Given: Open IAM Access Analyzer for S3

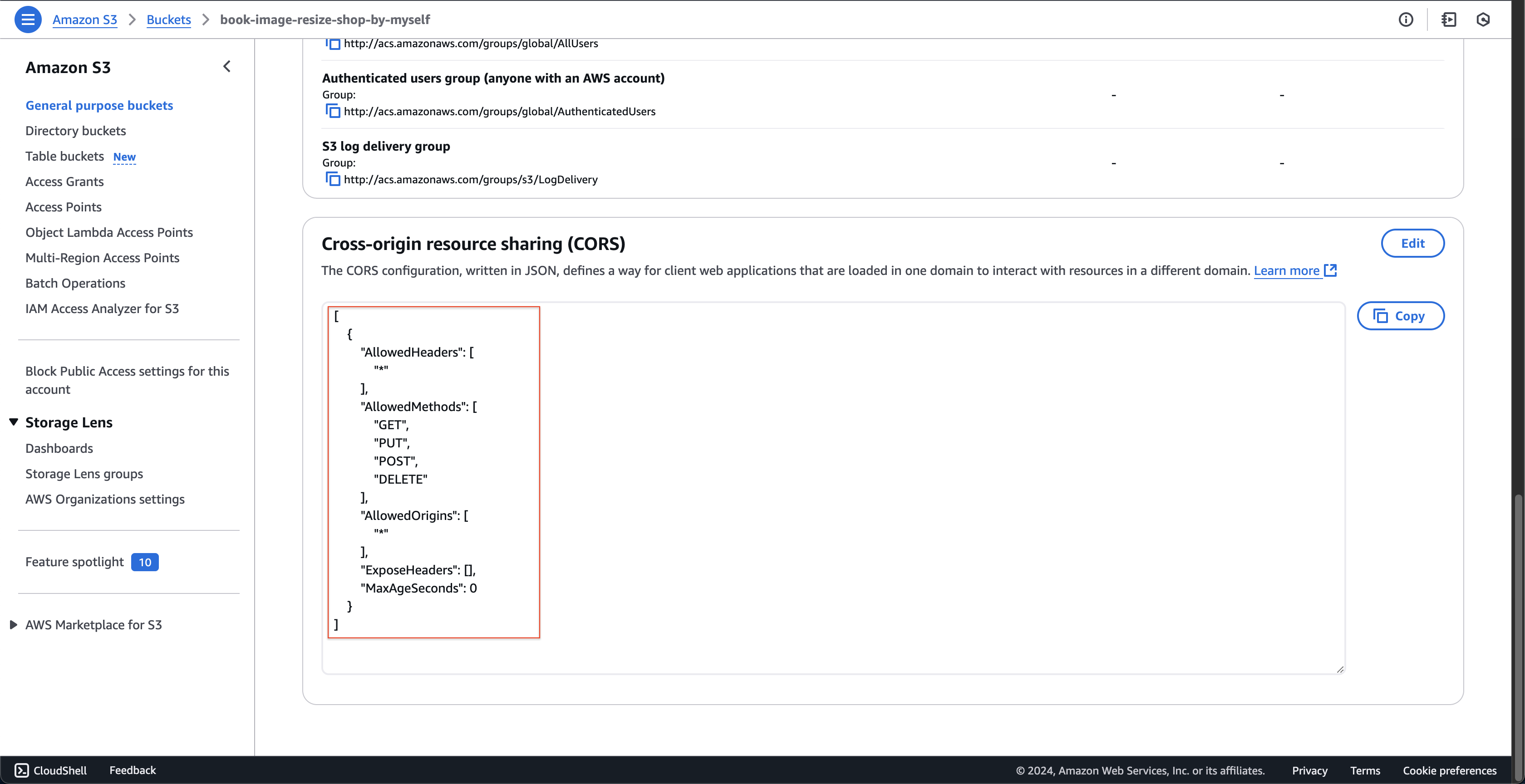Looking at the screenshot, I should [x=102, y=309].
